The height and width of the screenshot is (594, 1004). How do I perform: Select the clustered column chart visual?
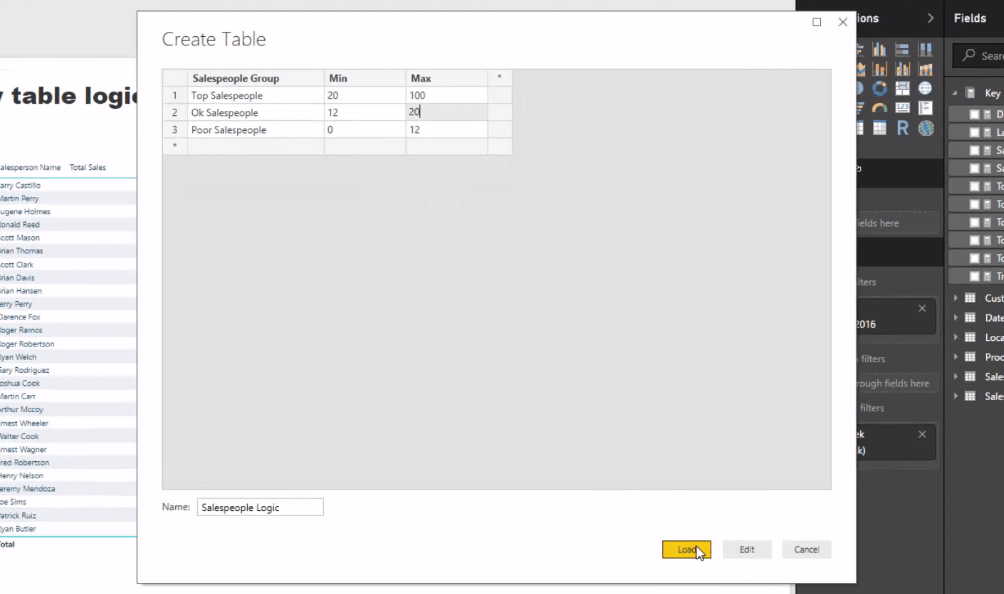pos(880,49)
